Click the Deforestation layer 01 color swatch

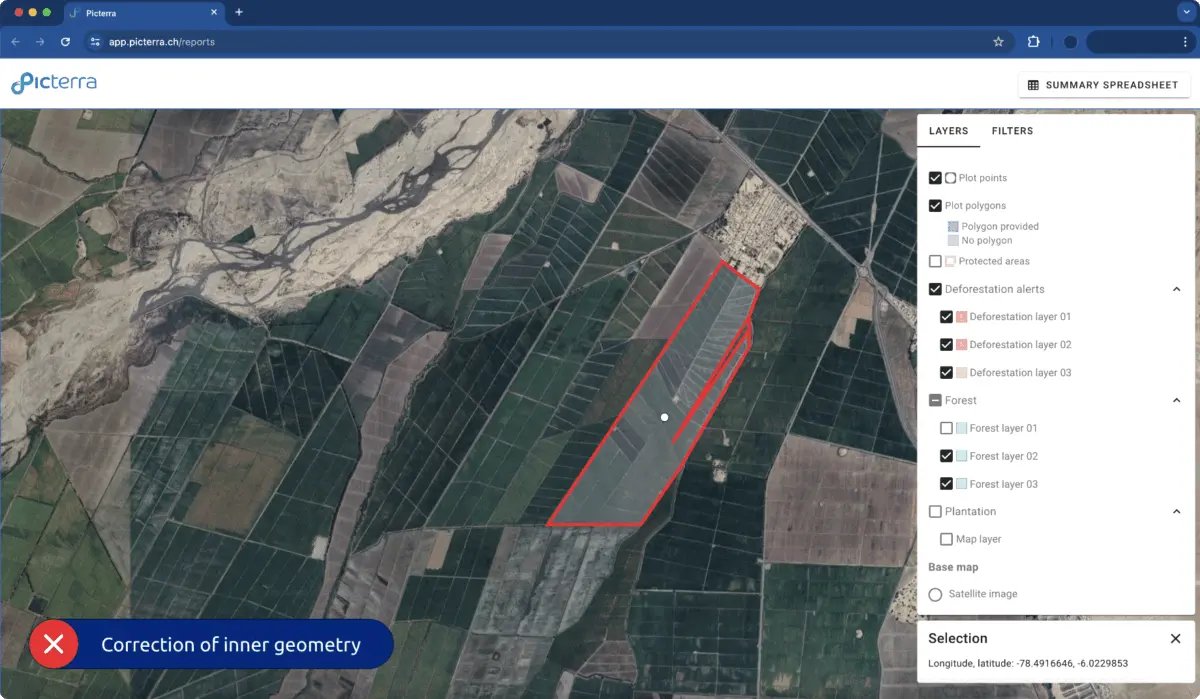[x=961, y=317]
